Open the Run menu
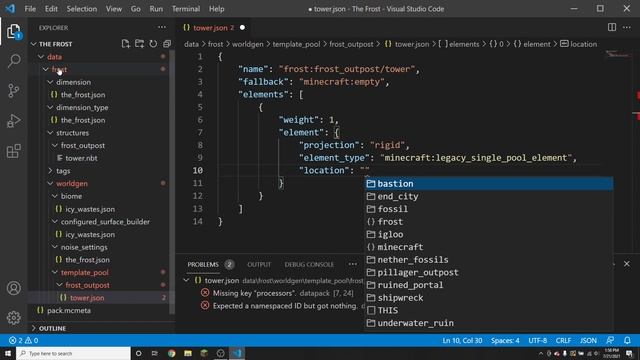This screenshot has height=360, width=640. pyautogui.click(x=156, y=9)
